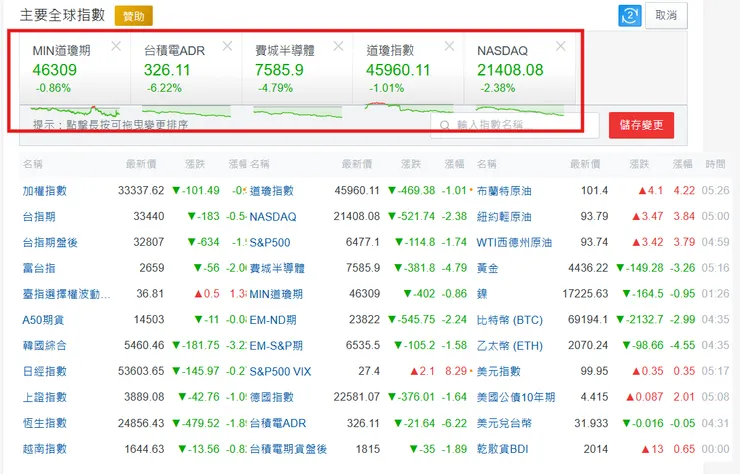Remove the 費城半導體 card
This screenshot has width=740, height=474.
pyautogui.click(x=338, y=46)
